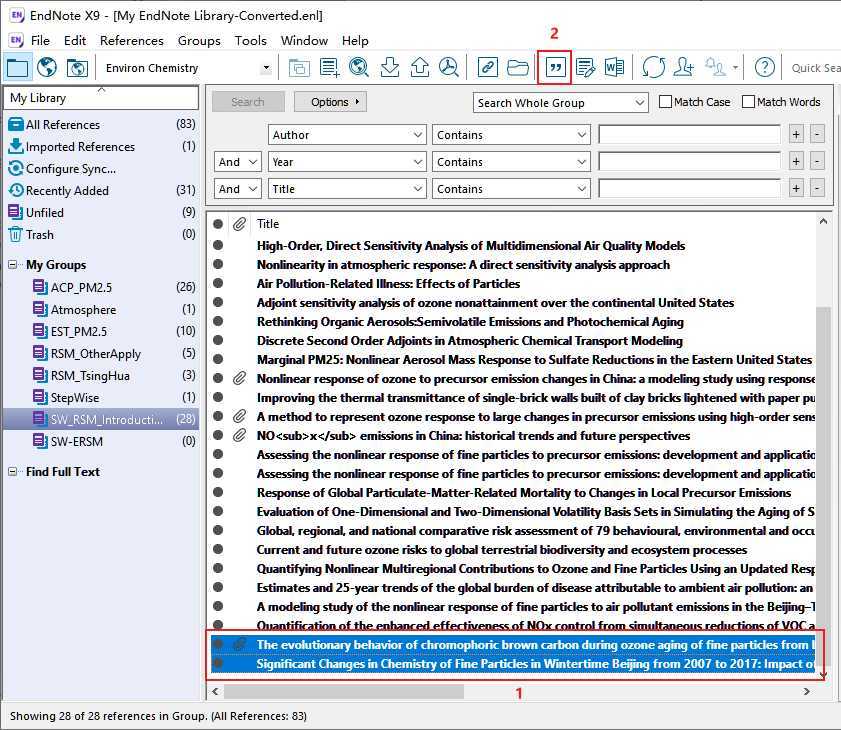Toggle read dot for Discrete Second Order Adjoints
This screenshot has width=841, height=730.
218,340
